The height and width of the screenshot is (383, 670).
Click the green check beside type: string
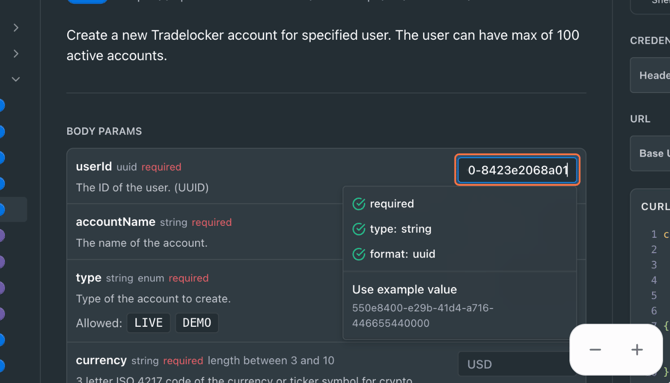point(359,229)
